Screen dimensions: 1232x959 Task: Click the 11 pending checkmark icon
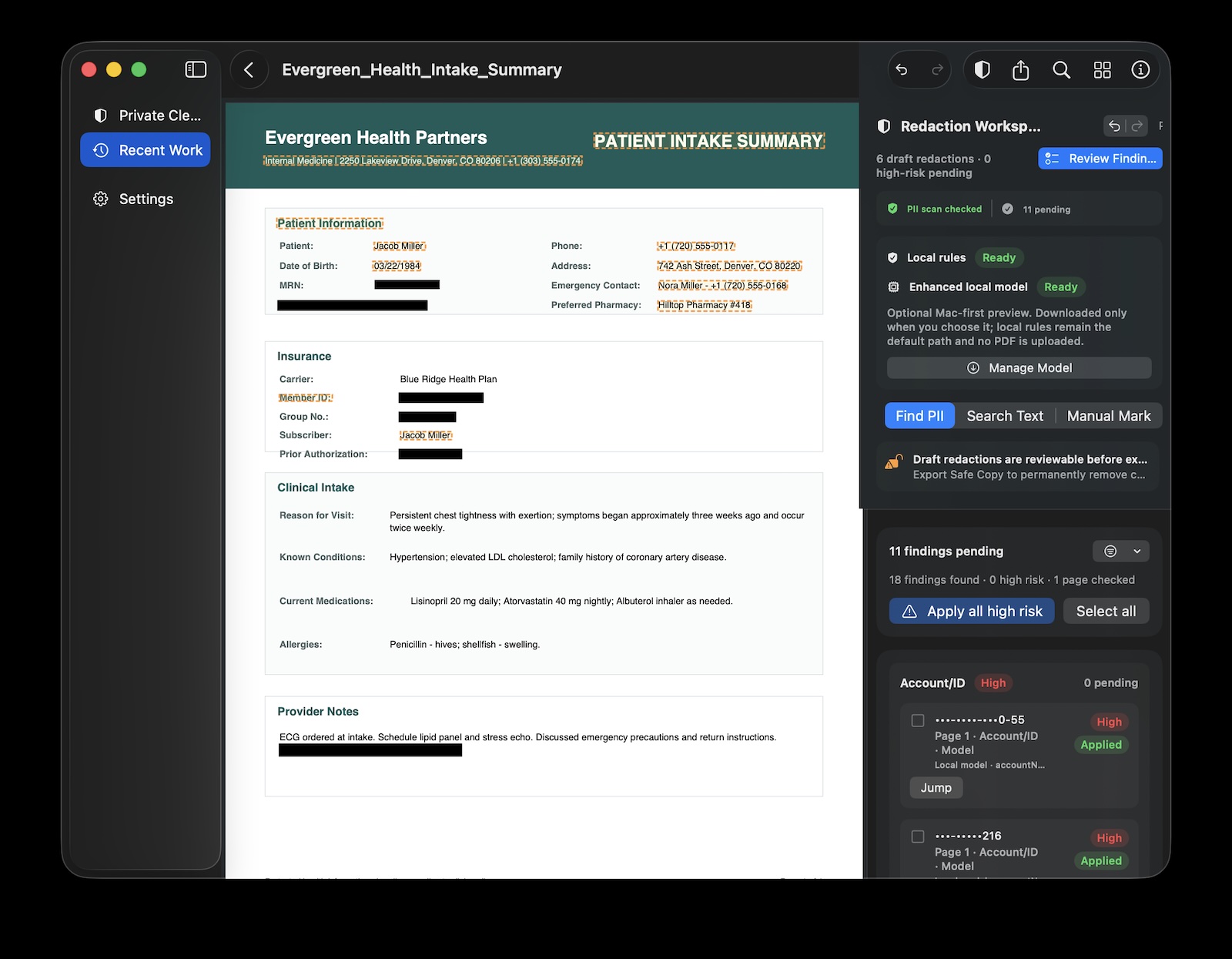(1007, 209)
